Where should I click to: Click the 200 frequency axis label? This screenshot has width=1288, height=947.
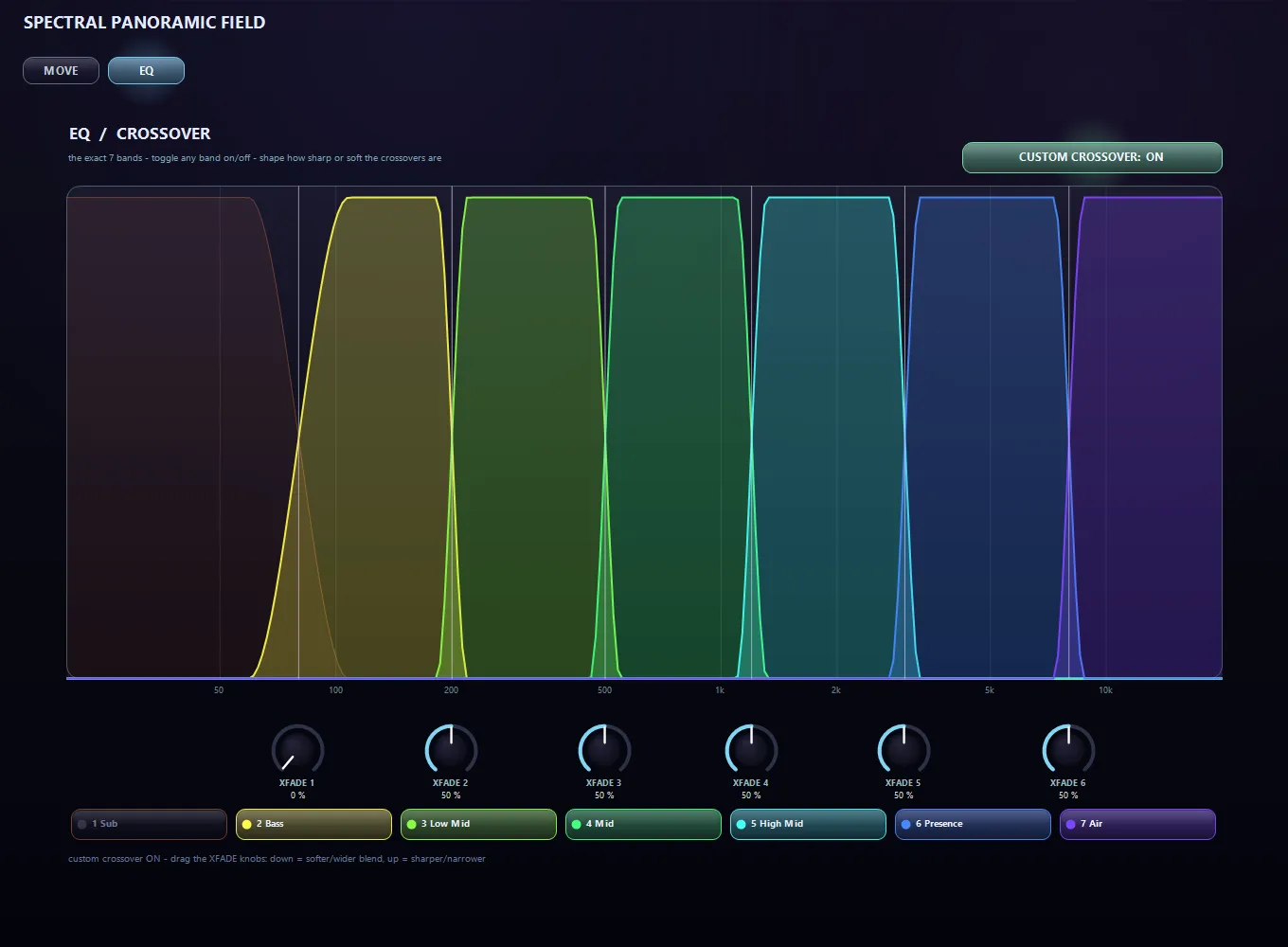click(x=451, y=690)
